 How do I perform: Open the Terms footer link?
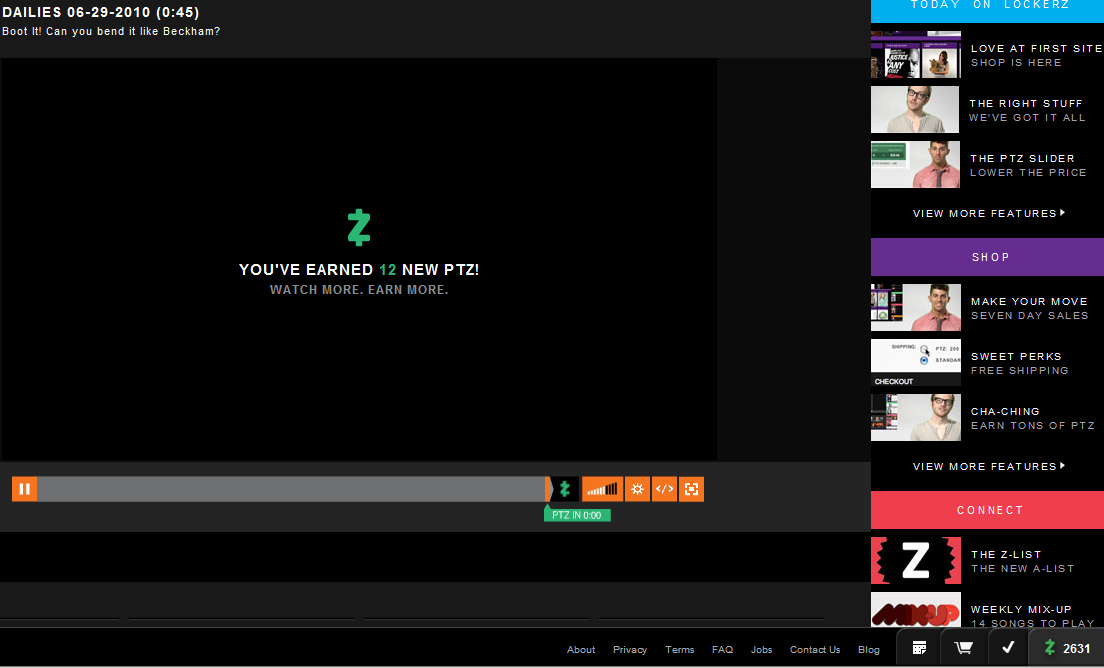click(679, 650)
